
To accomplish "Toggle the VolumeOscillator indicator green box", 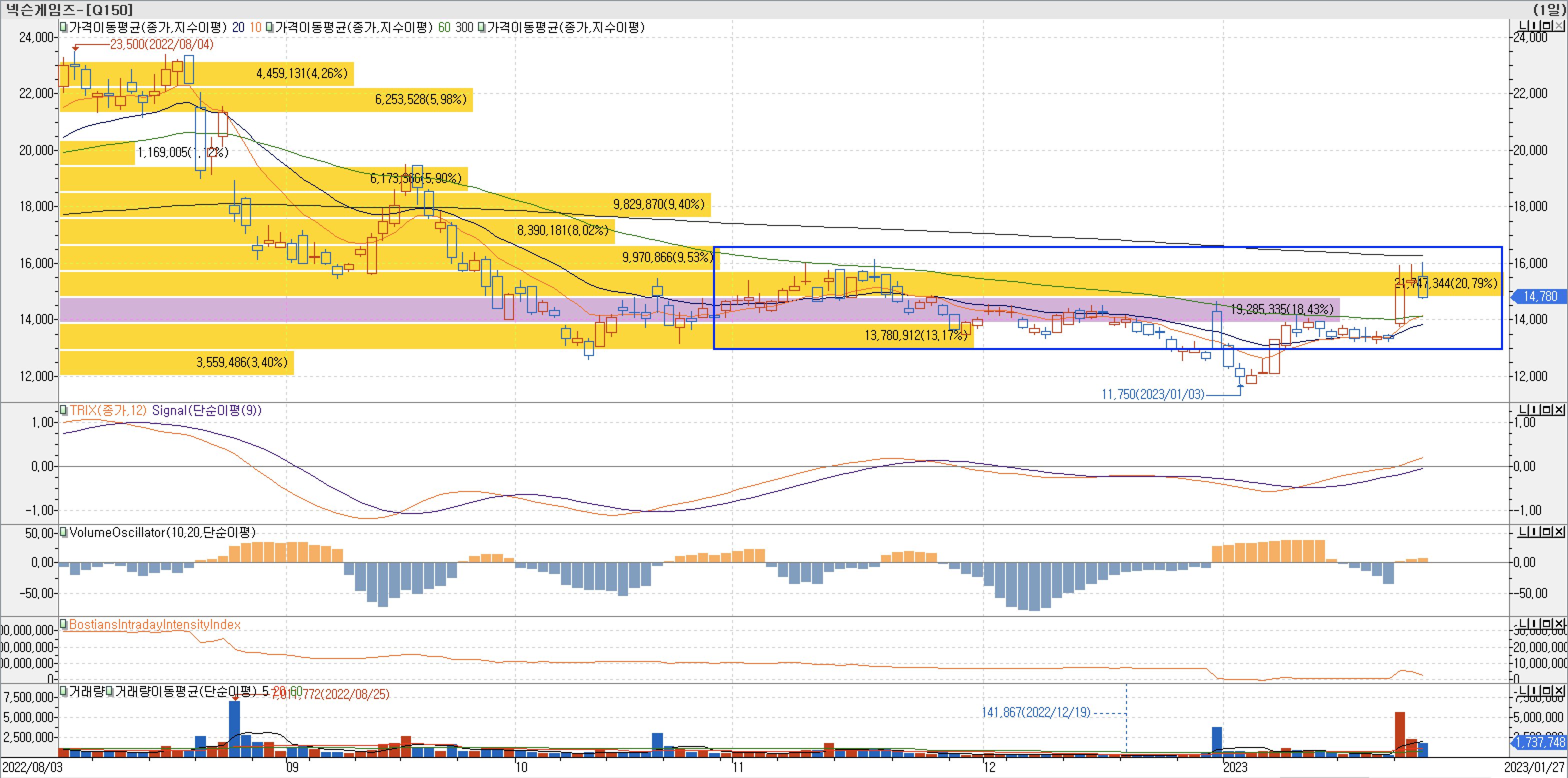I will pyautogui.click(x=63, y=532).
